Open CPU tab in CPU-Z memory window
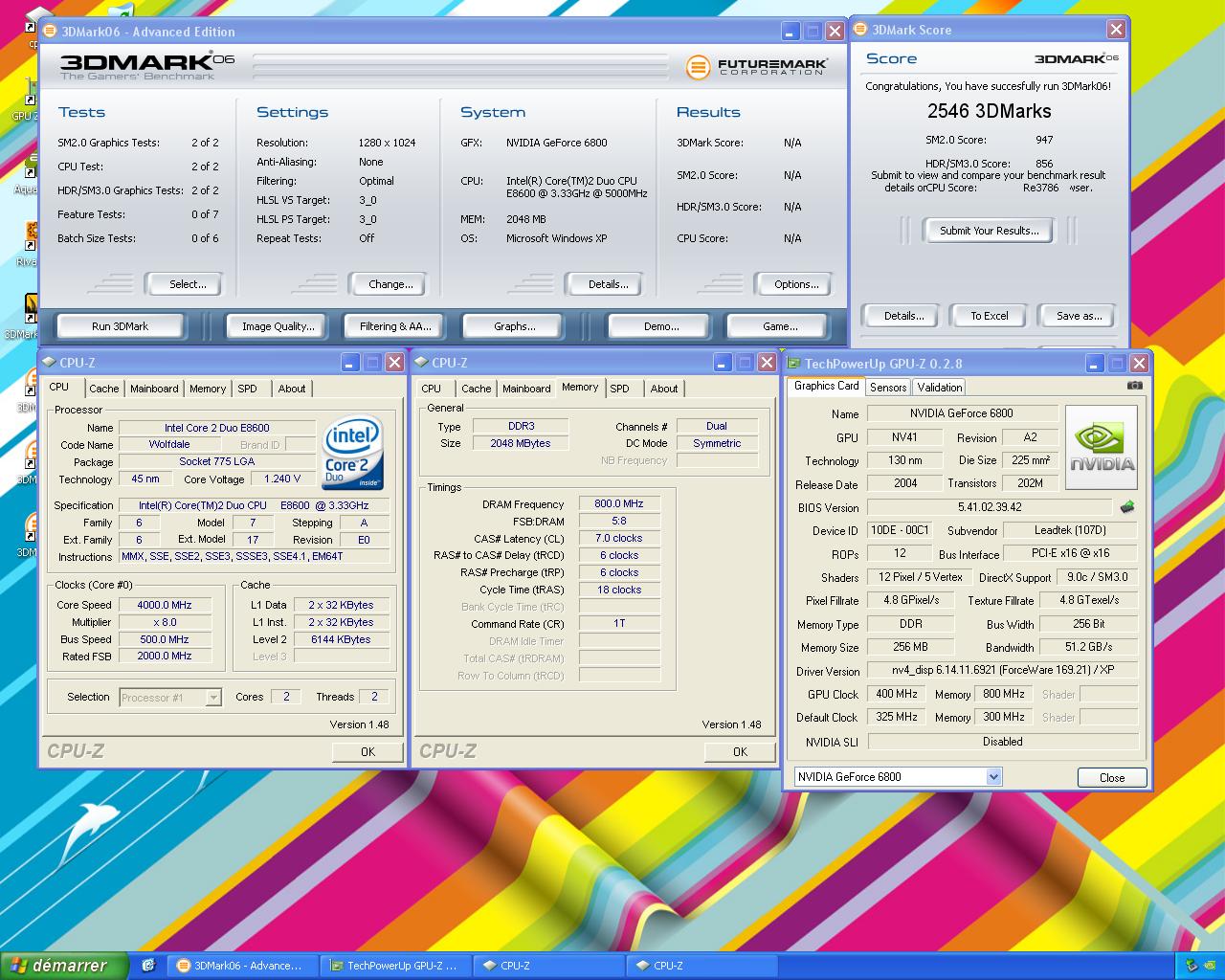Image resolution: width=1225 pixels, height=980 pixels. pos(432,389)
